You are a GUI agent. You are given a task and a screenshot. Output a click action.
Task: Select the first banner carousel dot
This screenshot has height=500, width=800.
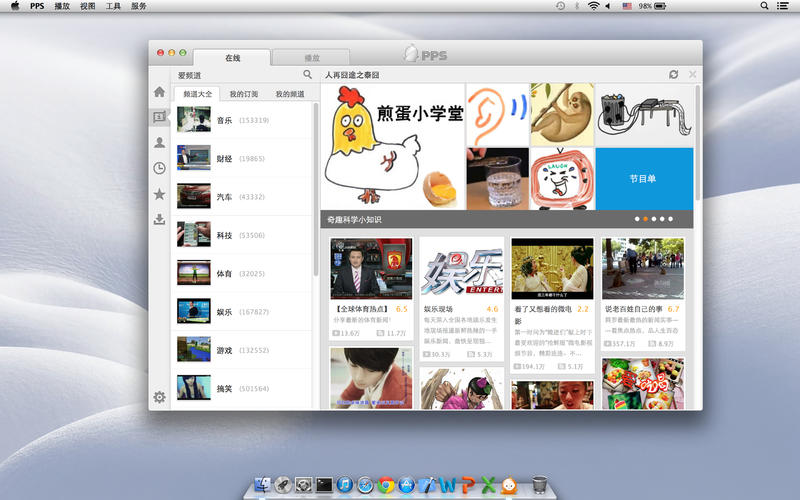(637, 219)
